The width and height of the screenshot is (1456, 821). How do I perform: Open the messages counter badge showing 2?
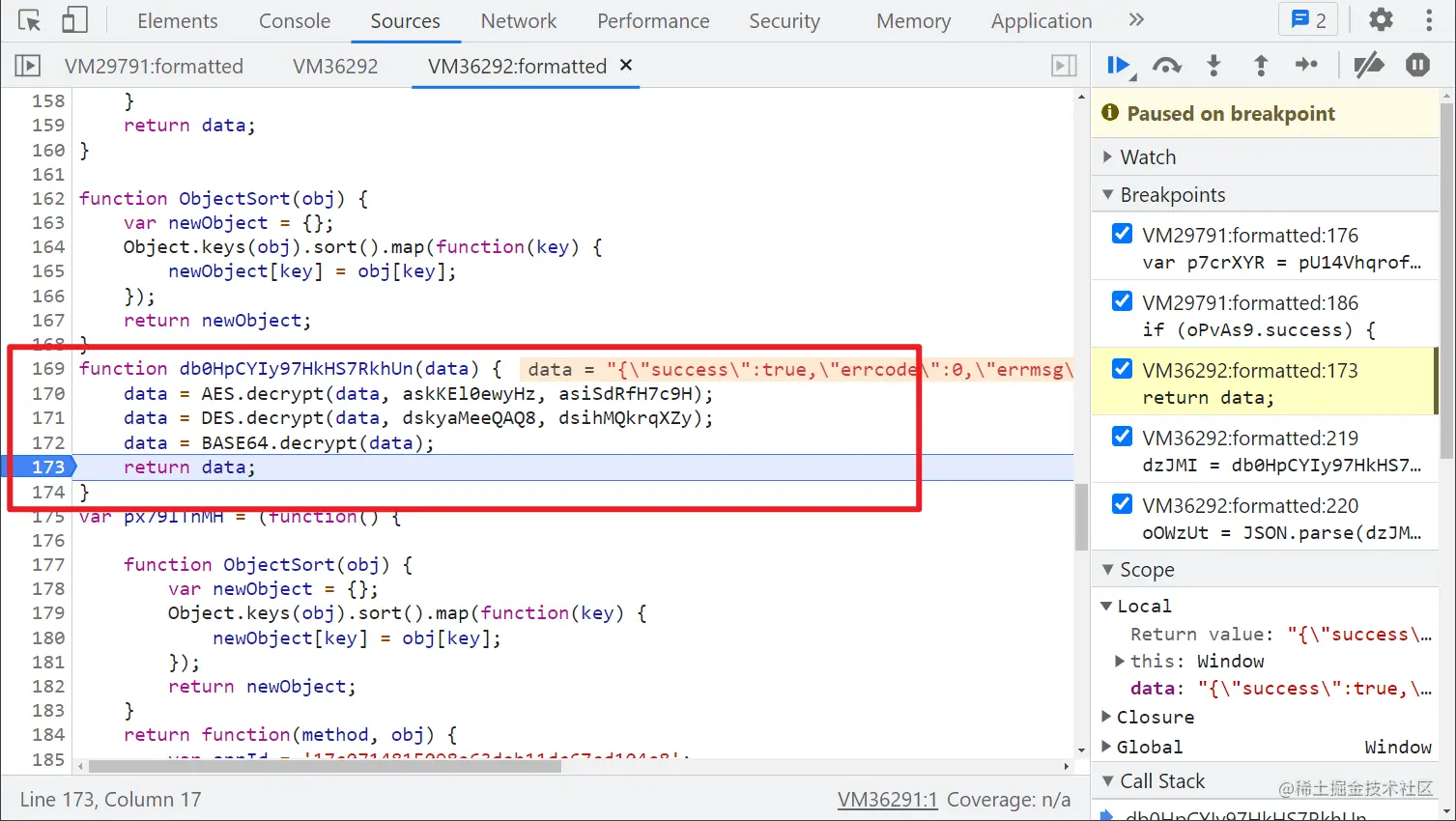click(1308, 20)
